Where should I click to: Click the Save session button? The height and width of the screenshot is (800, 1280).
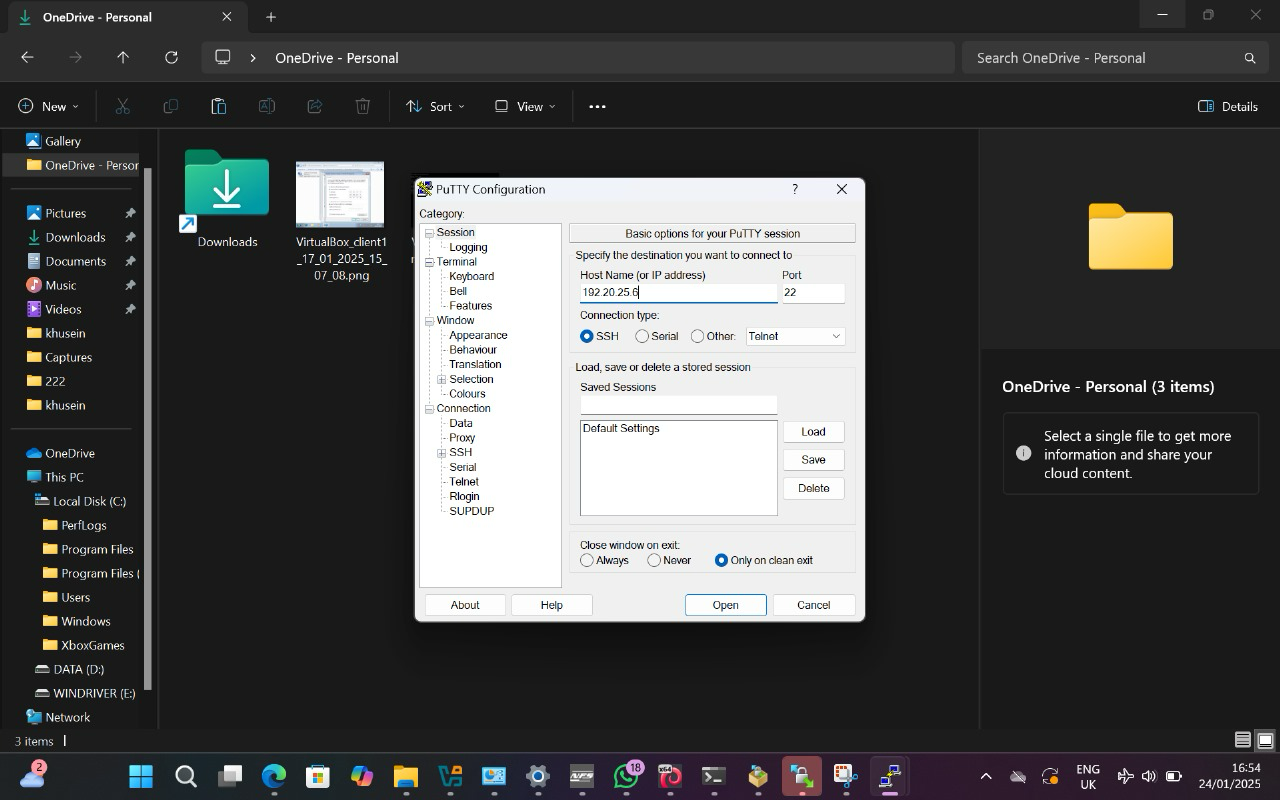click(x=813, y=460)
